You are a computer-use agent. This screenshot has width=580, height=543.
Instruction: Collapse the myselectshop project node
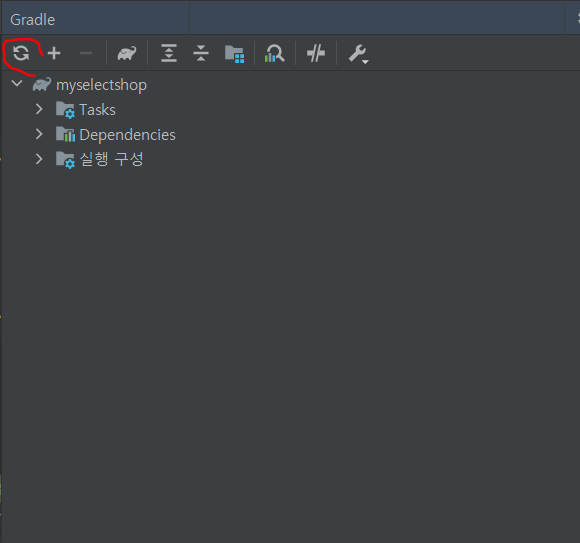(x=17, y=84)
